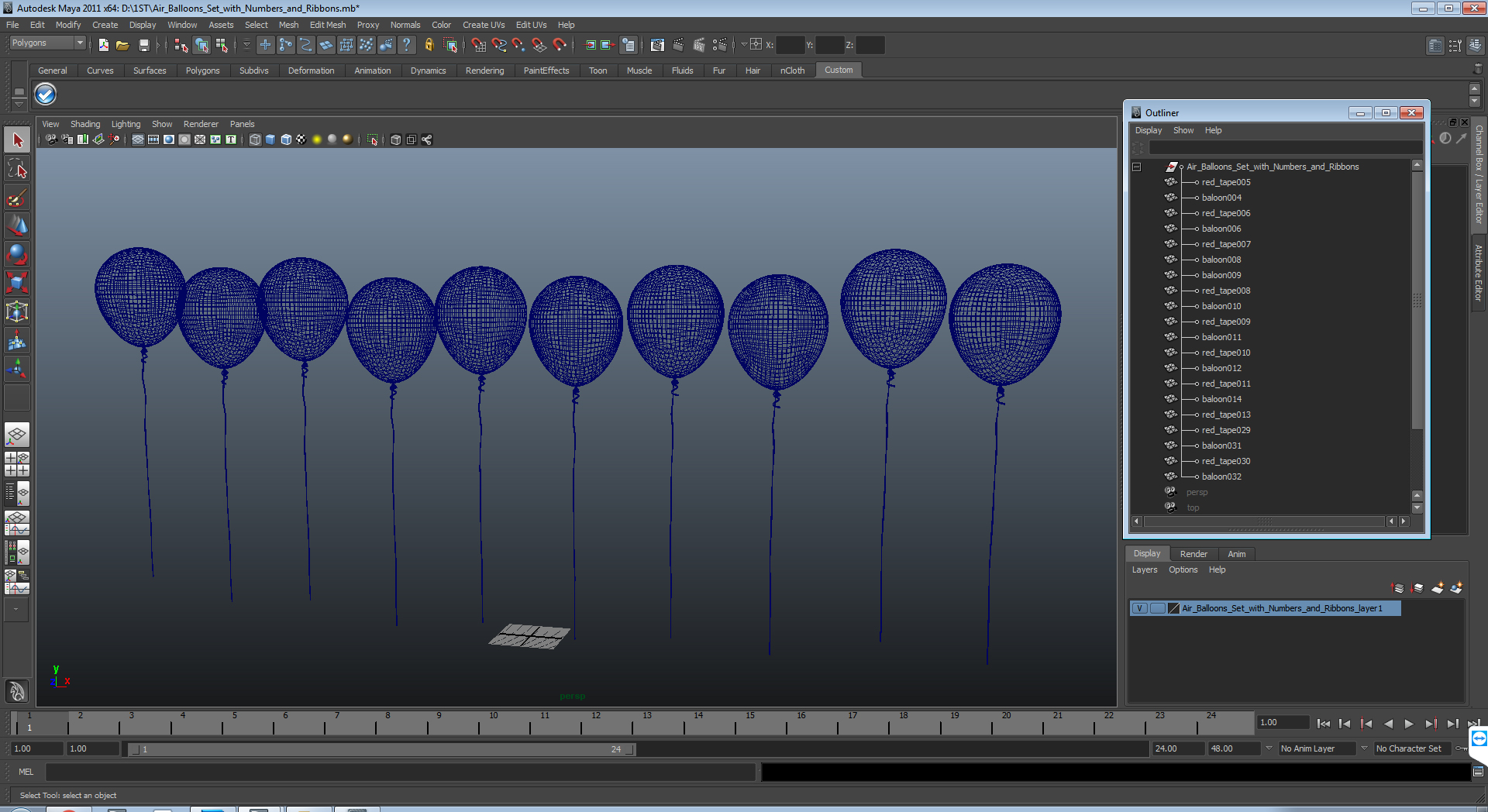1488x812 pixels.
Task: Select the arrow Select tool in the toolbox
Action: click(x=17, y=140)
